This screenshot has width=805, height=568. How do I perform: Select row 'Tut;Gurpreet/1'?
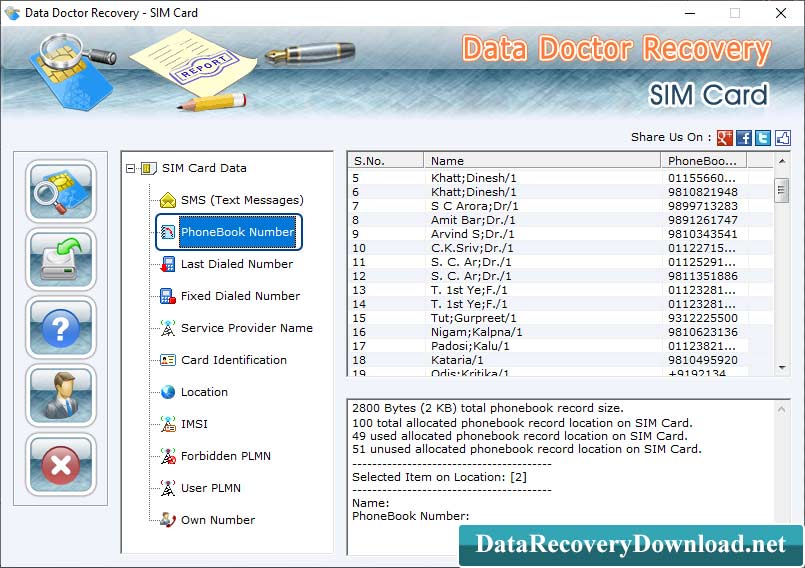[x=560, y=318]
